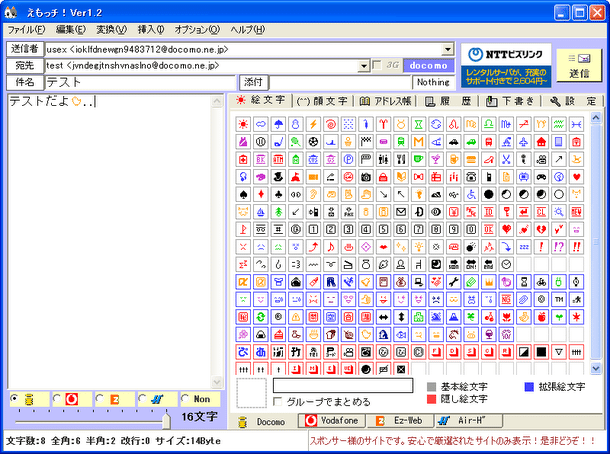Open the ファイル menu

click(x=26, y=30)
